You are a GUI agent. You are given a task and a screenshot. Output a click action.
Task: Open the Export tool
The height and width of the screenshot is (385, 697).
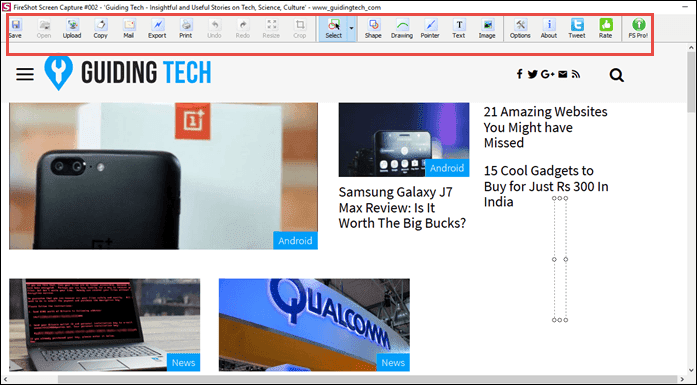tap(157, 28)
